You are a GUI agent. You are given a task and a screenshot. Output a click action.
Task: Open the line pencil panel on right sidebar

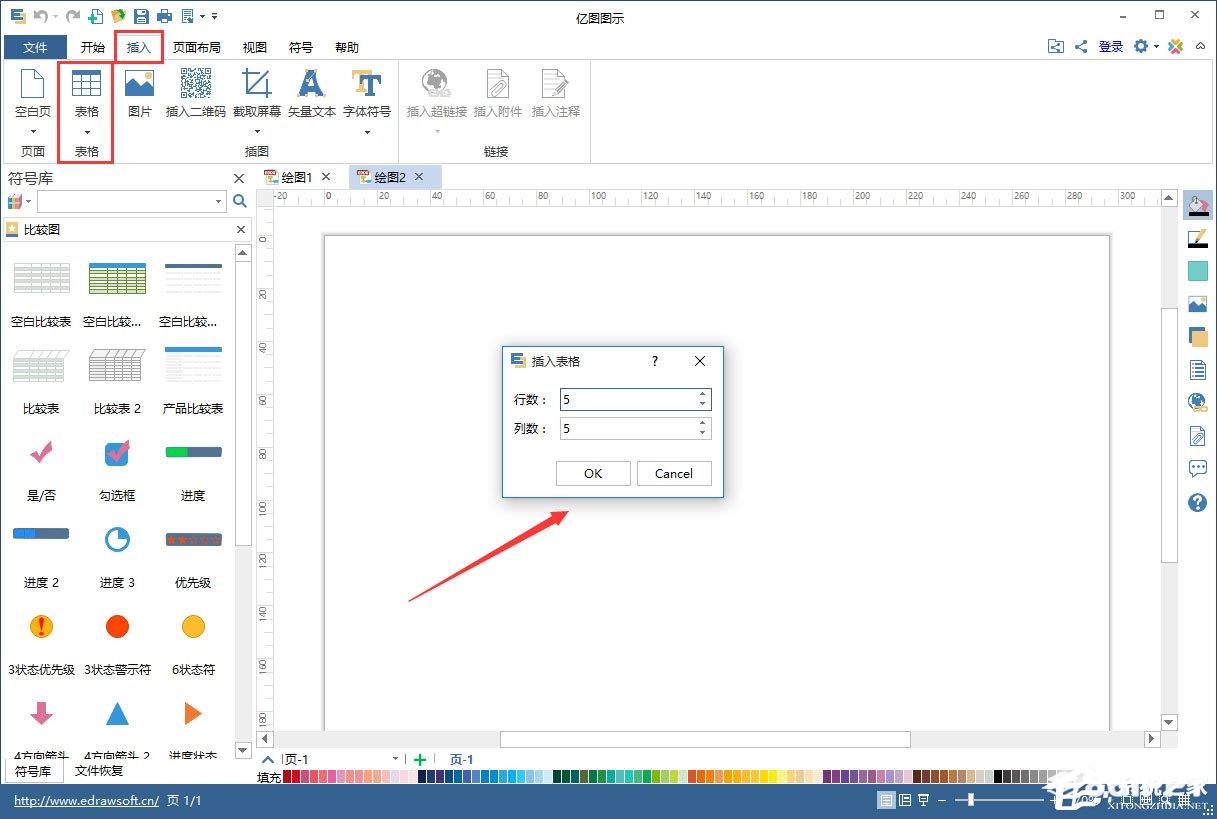(1197, 238)
